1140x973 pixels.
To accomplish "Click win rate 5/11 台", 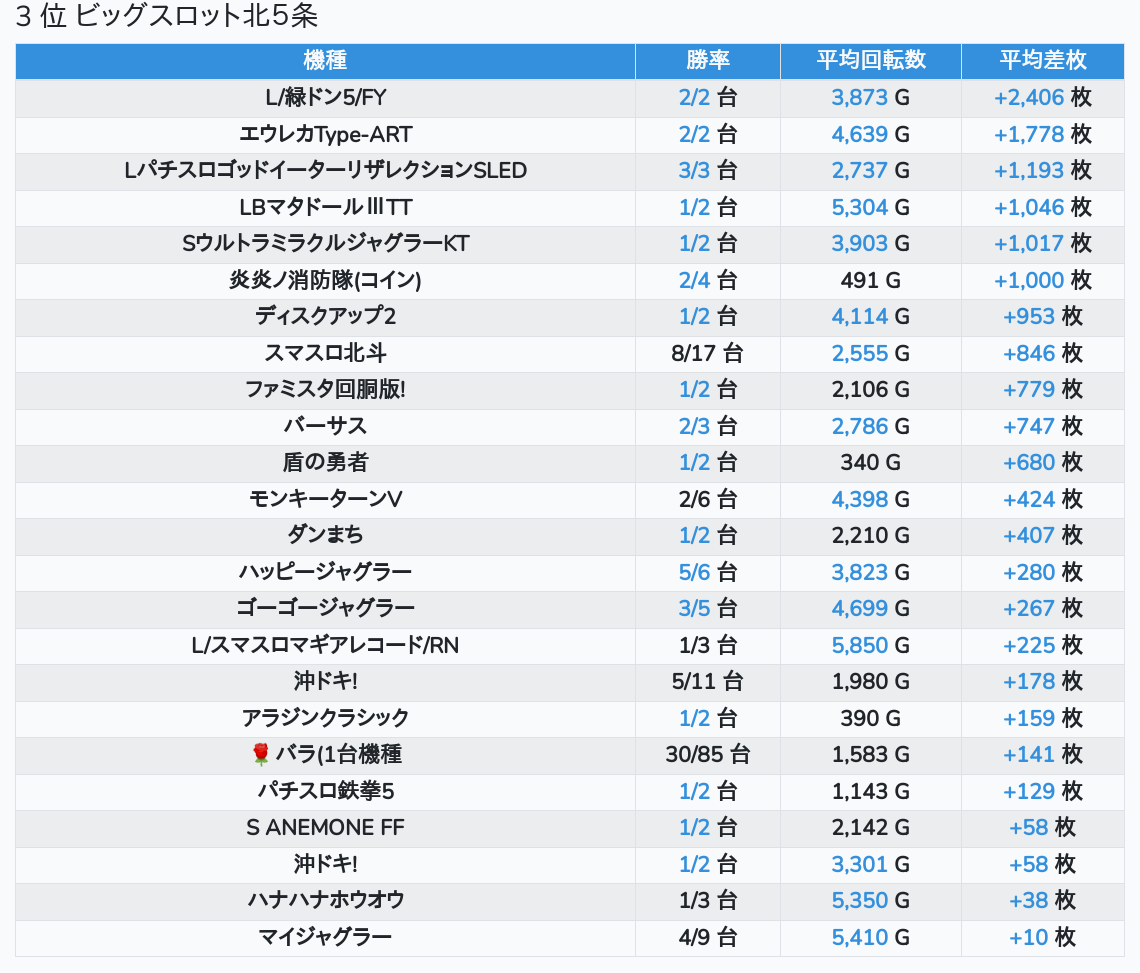I will 707,682.
